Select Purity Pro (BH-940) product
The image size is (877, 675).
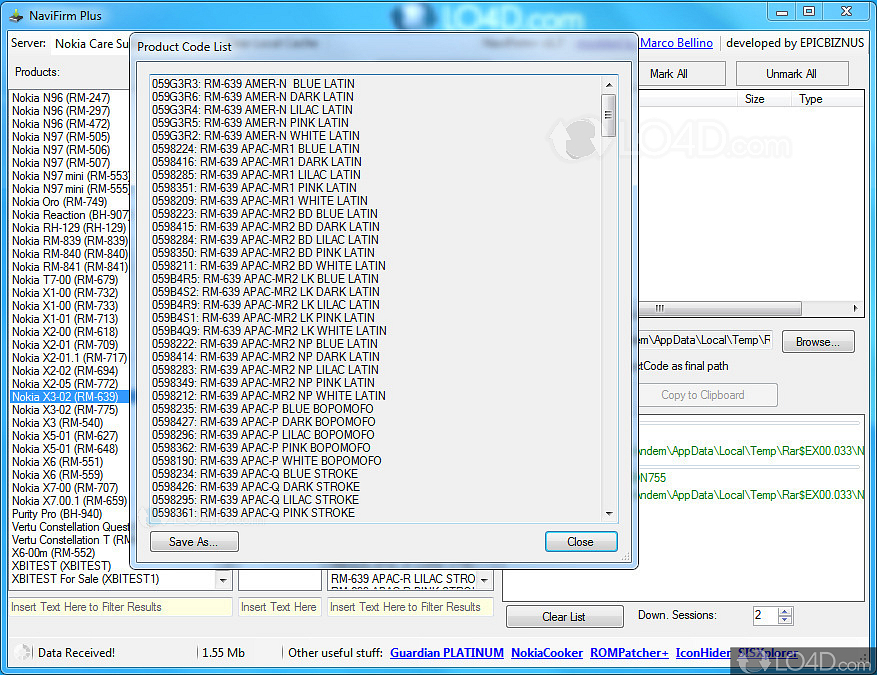coord(57,514)
